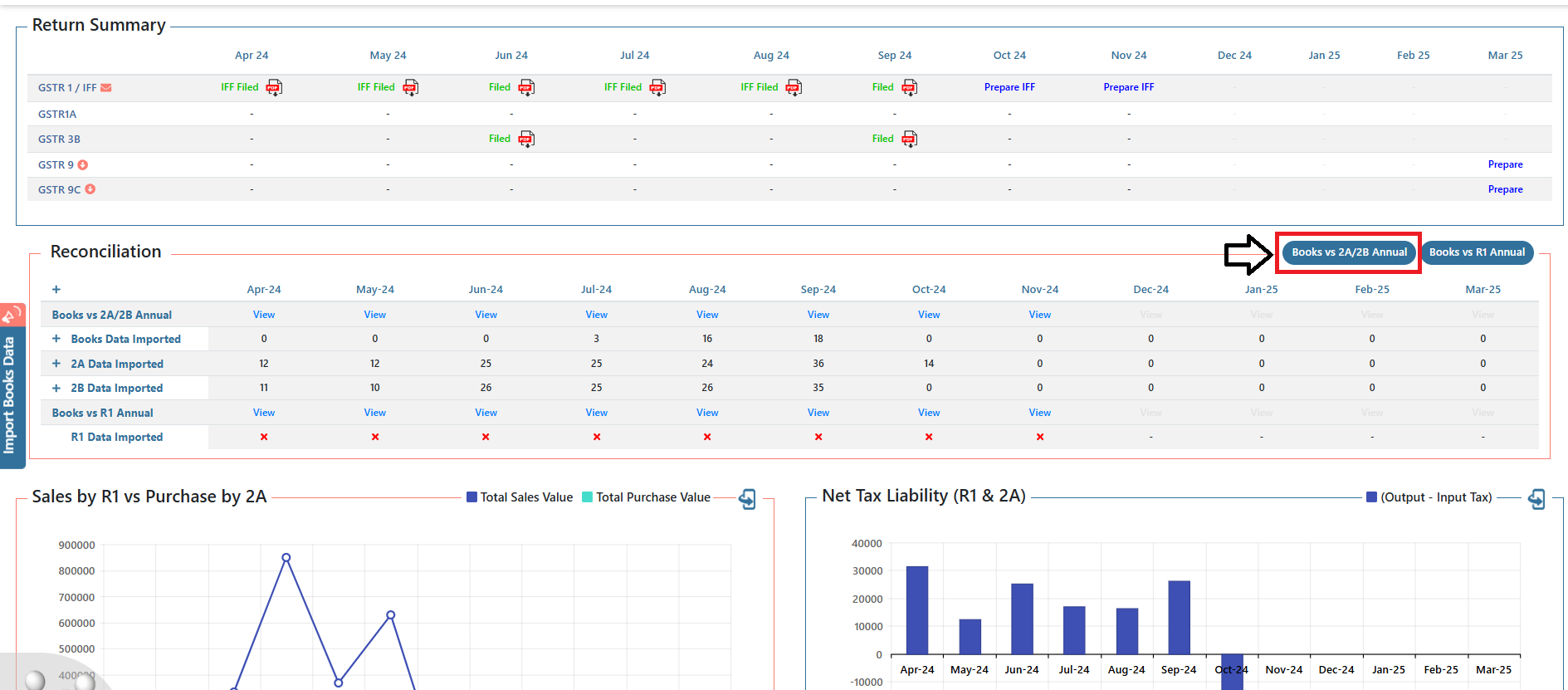Image resolution: width=1568 pixels, height=690 pixels.
Task: Expand all rows with the Reconciliation header plus
Action: pyautogui.click(x=56, y=289)
